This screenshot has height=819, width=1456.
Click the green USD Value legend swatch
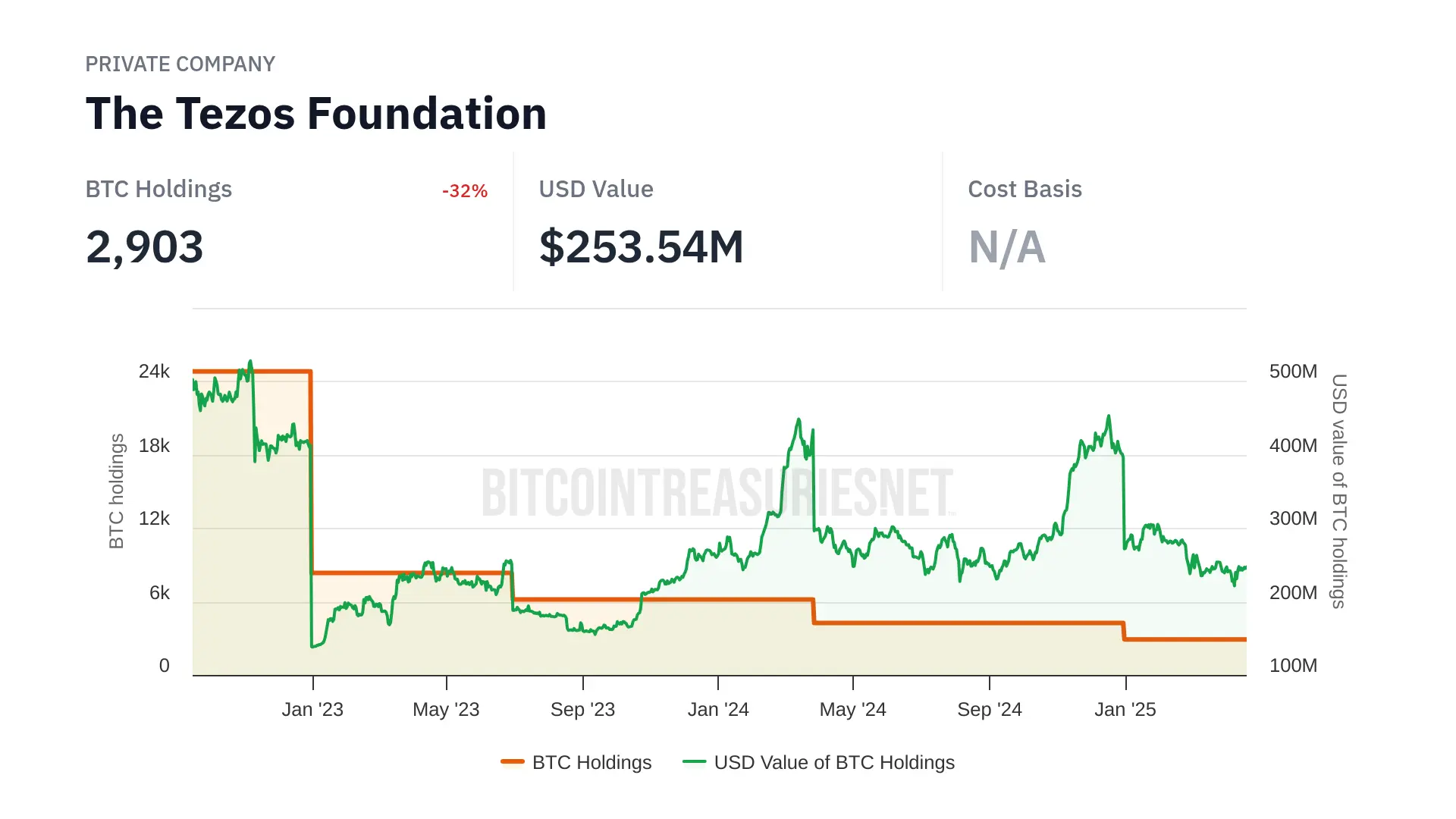pyautogui.click(x=694, y=762)
